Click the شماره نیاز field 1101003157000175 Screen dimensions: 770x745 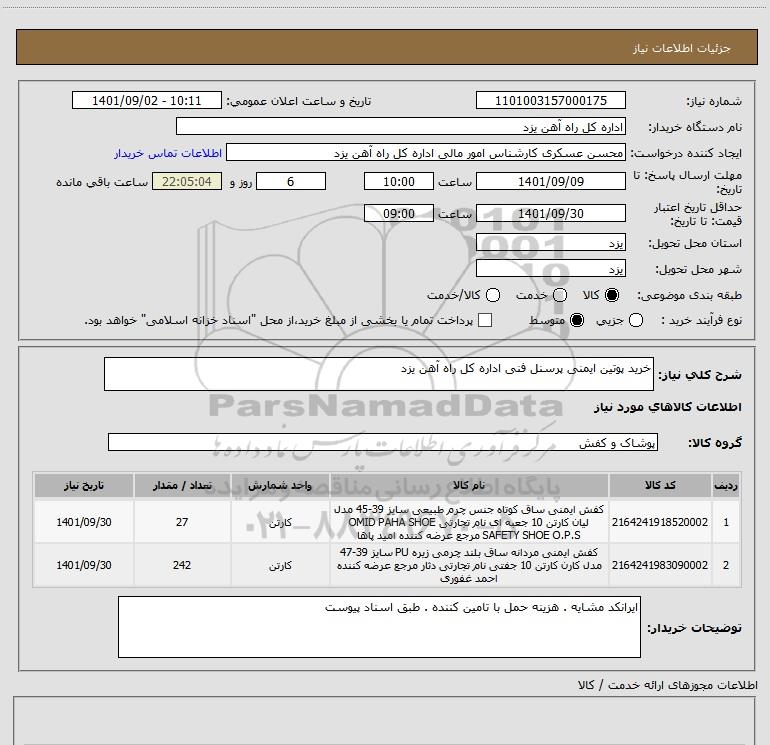[x=550, y=100]
